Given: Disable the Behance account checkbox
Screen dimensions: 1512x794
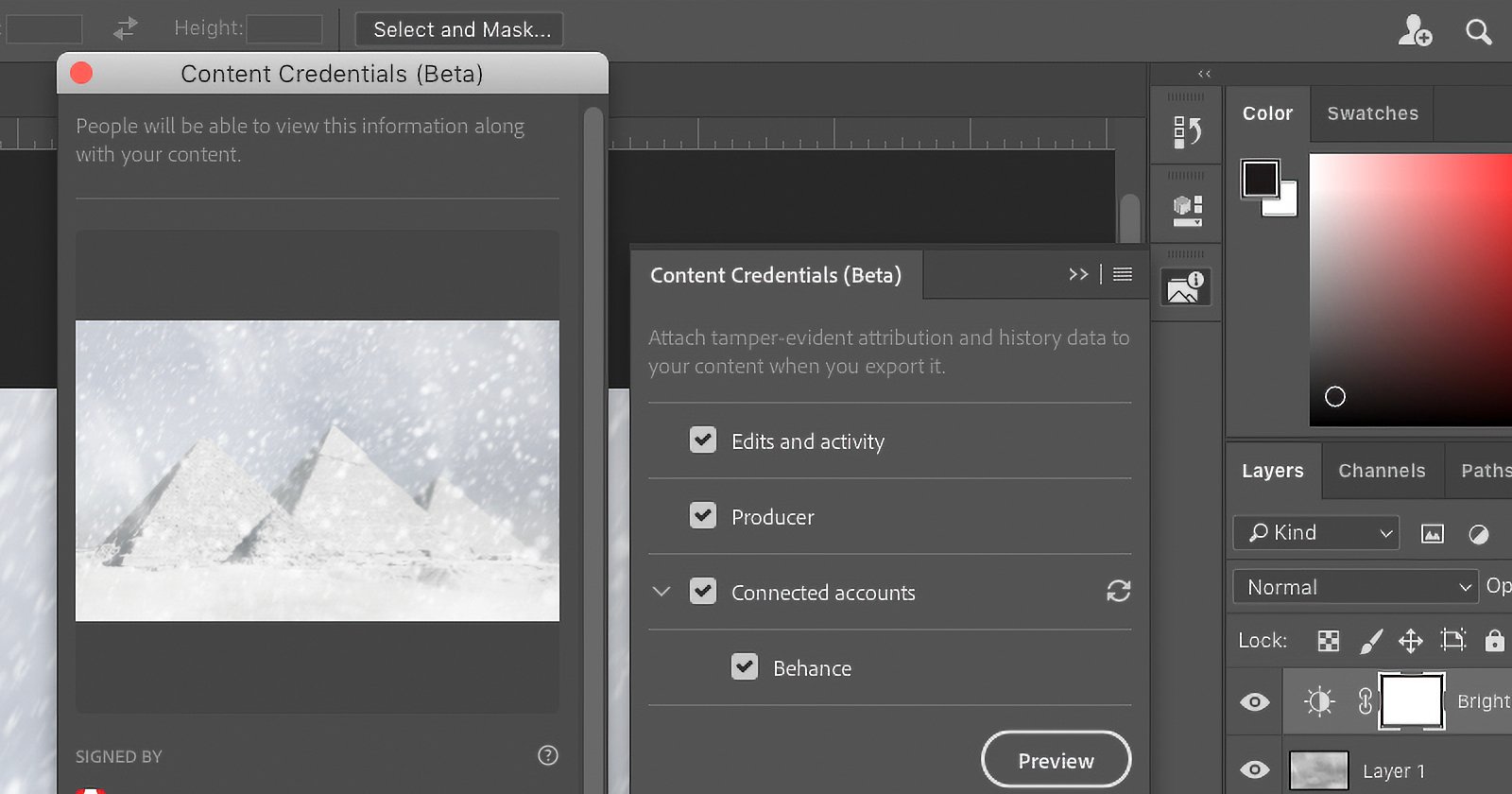Looking at the screenshot, I should click(745, 667).
